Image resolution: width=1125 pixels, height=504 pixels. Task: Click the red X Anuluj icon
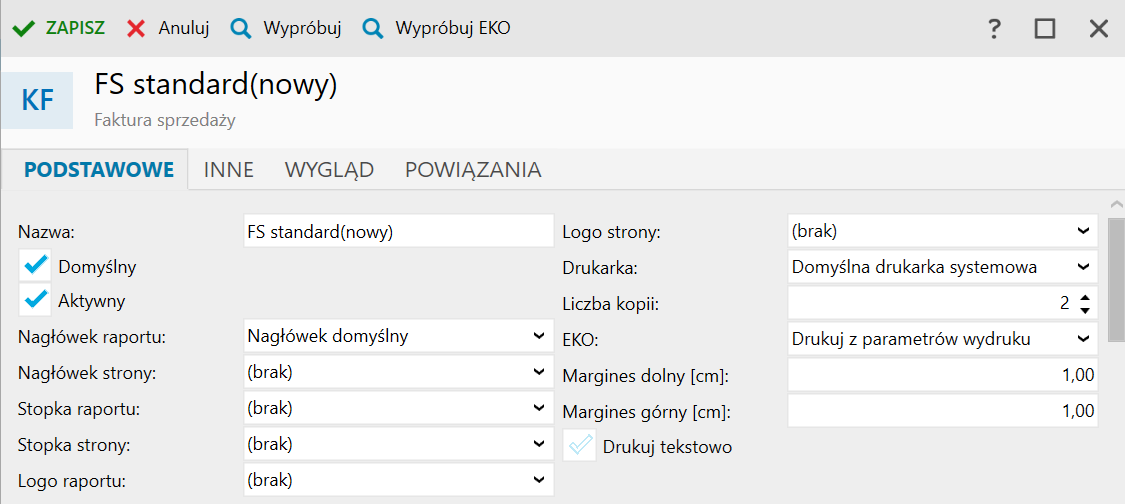[136, 29]
